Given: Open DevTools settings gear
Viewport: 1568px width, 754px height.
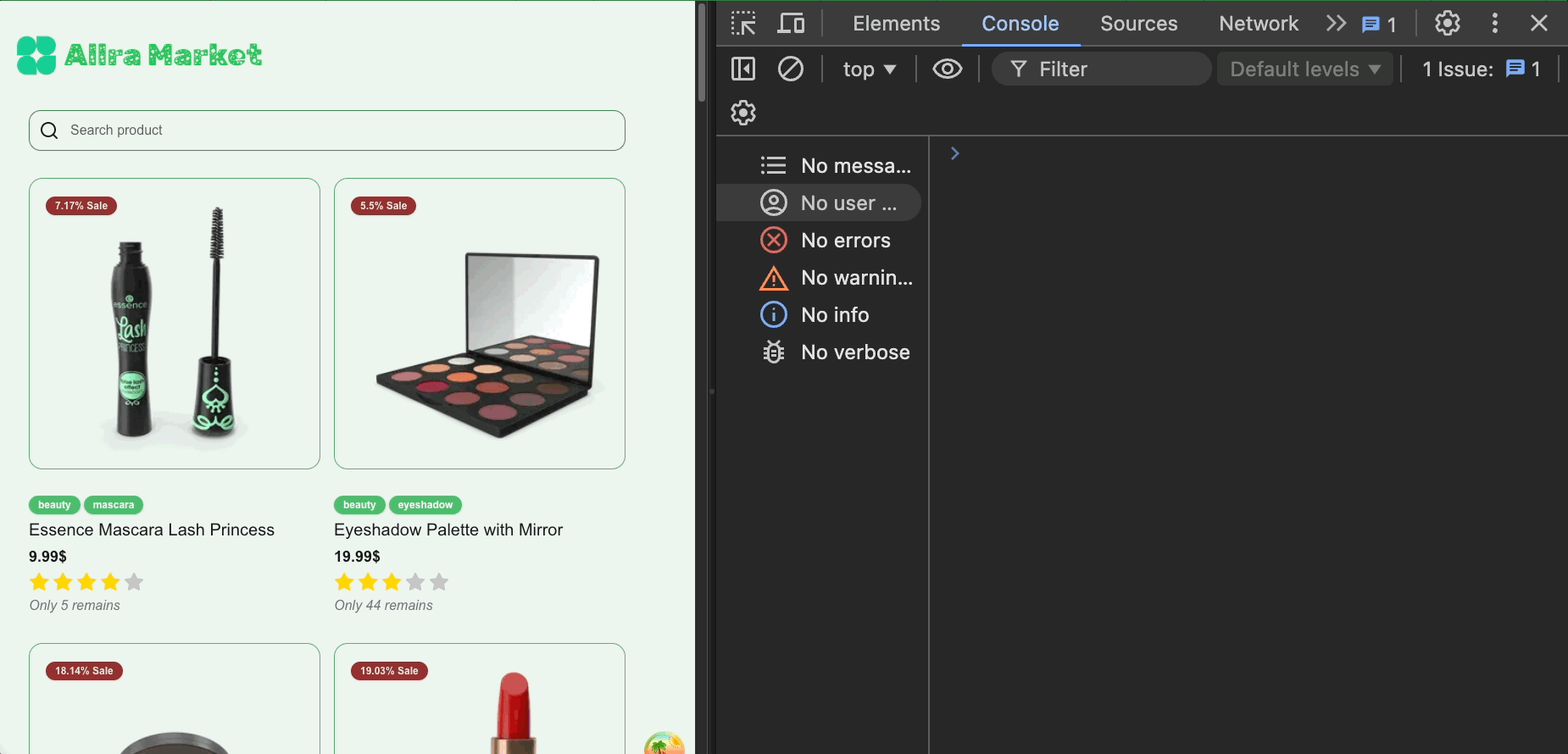Looking at the screenshot, I should pyautogui.click(x=1448, y=23).
